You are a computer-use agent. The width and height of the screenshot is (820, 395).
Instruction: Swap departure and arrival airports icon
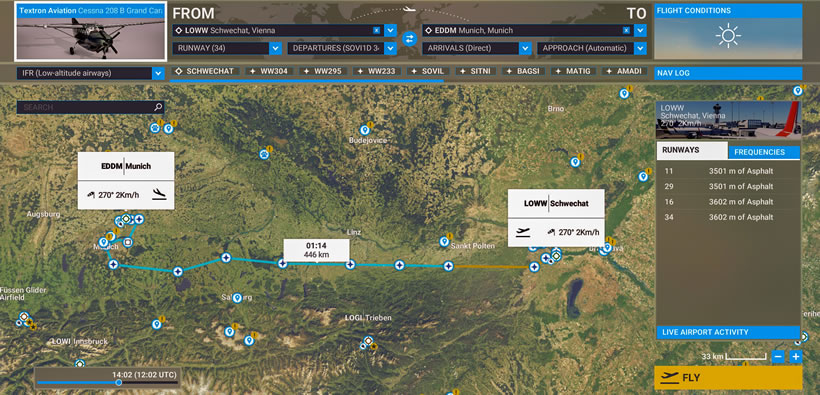pos(409,39)
